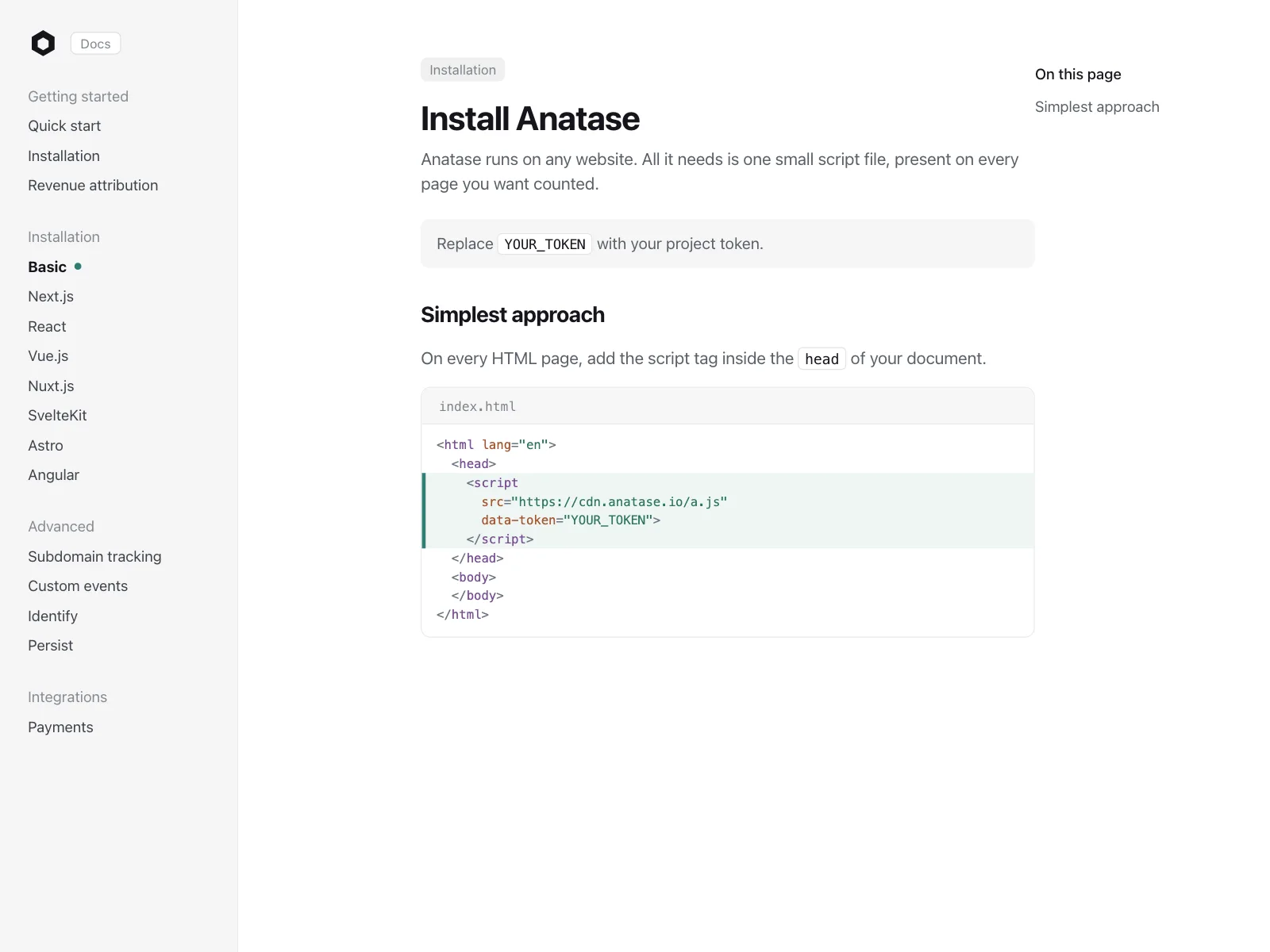Open the Persist page
The height and width of the screenshot is (952, 1270).
pos(50,646)
